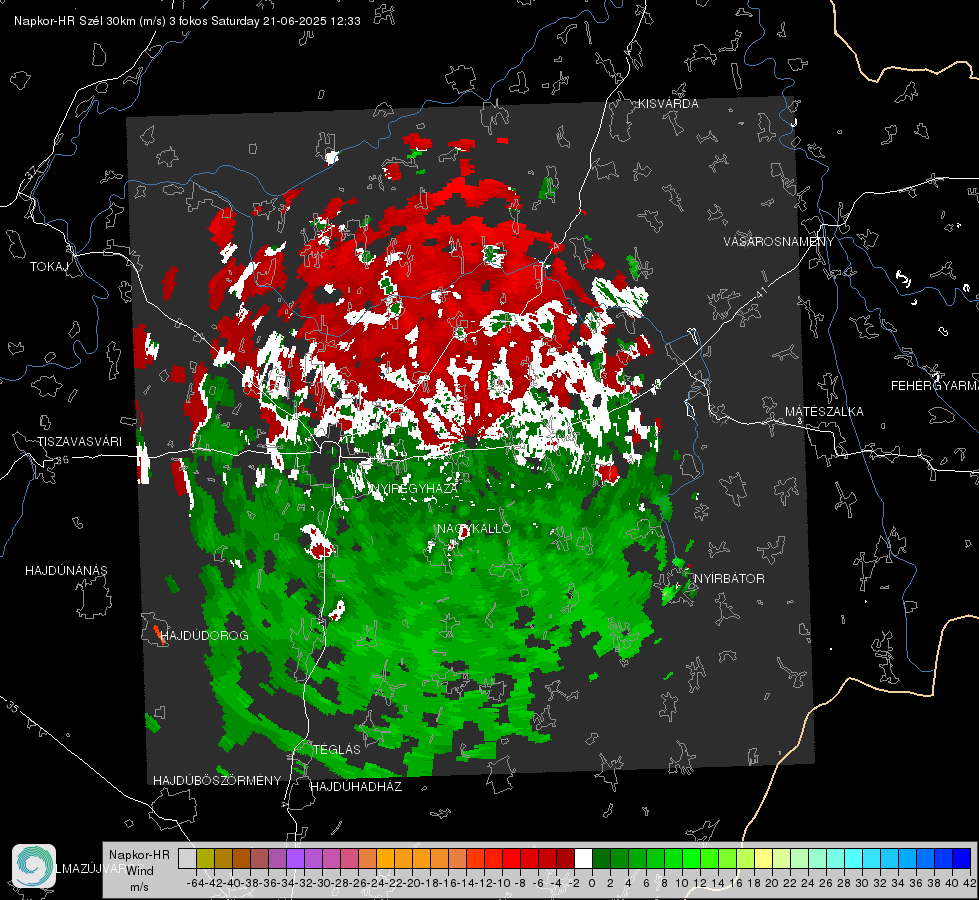Select the dark red legend swatch between -4 and -2
Viewport: 979px width, 900px height.
[x=565, y=858]
